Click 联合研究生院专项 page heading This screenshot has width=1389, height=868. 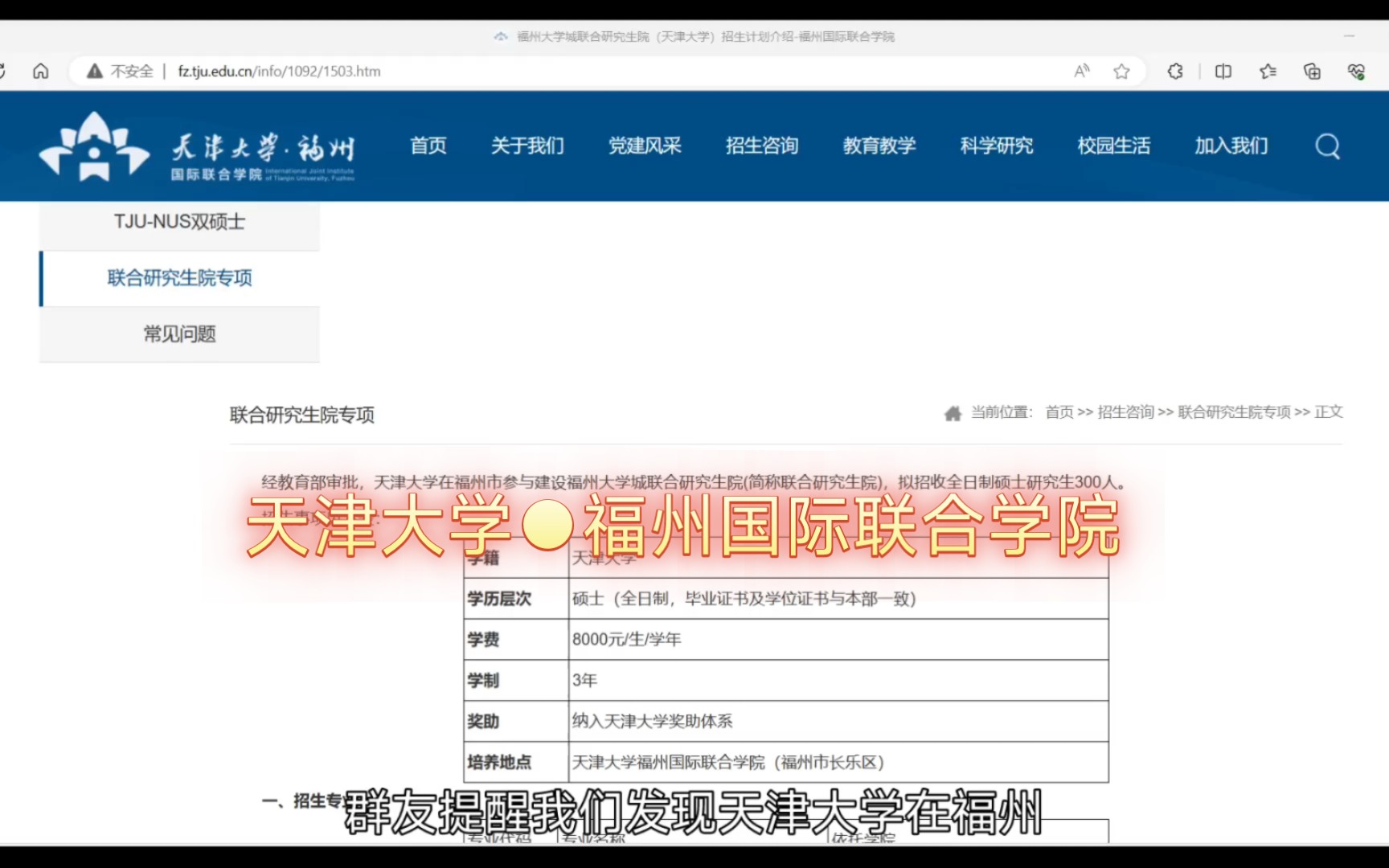(302, 415)
